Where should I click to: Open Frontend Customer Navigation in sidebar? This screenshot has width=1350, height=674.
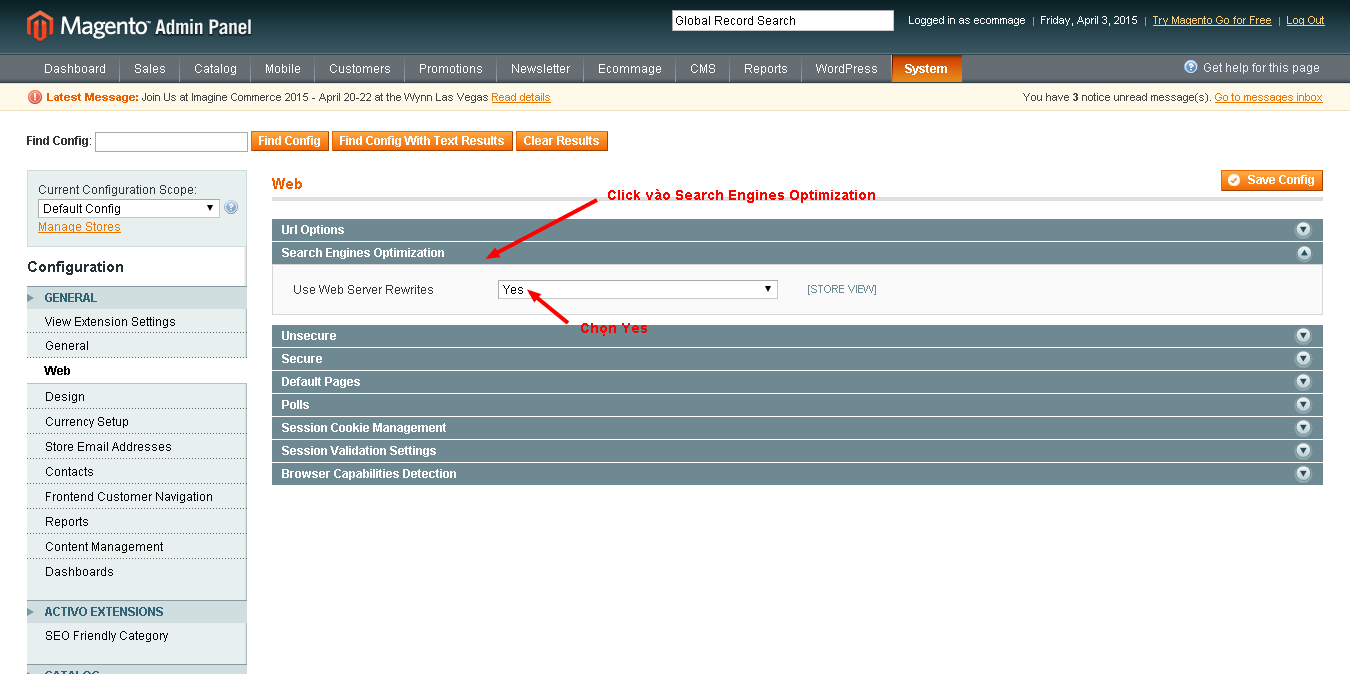(136, 497)
